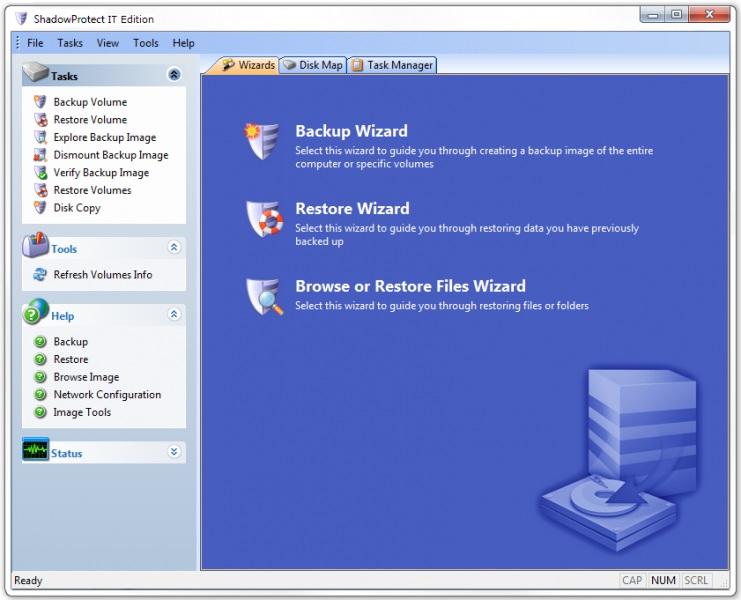Click the SCRL indicator in status bar
The width and height of the screenshot is (741, 600).
[x=696, y=580]
